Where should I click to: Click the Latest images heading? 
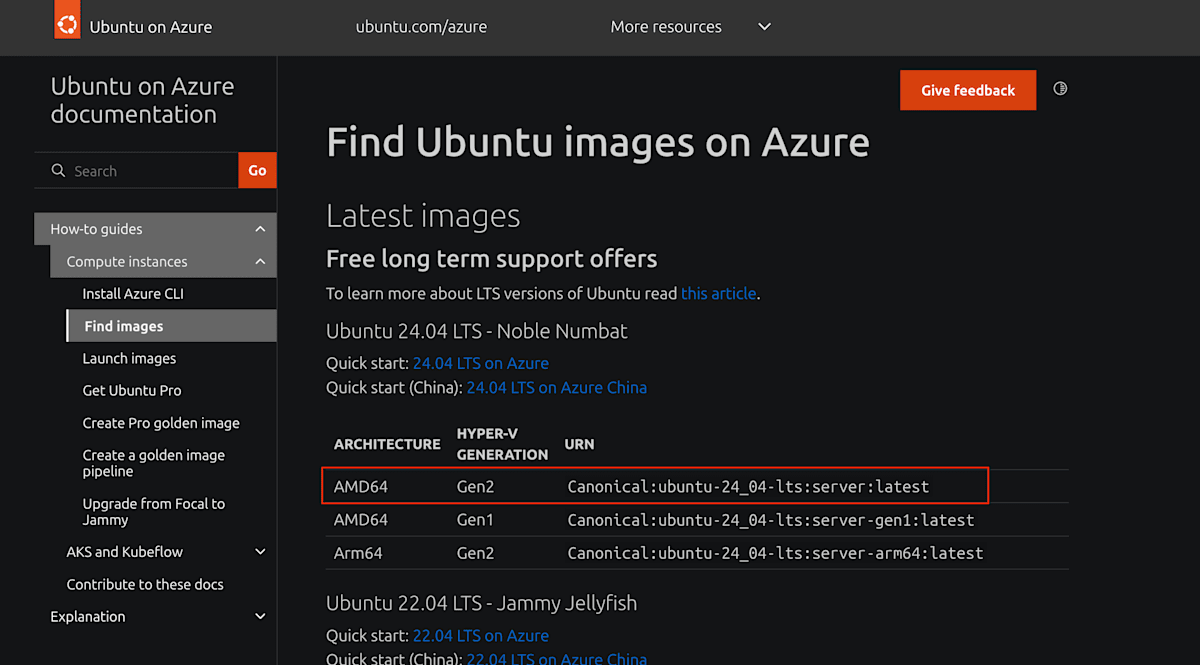click(423, 216)
